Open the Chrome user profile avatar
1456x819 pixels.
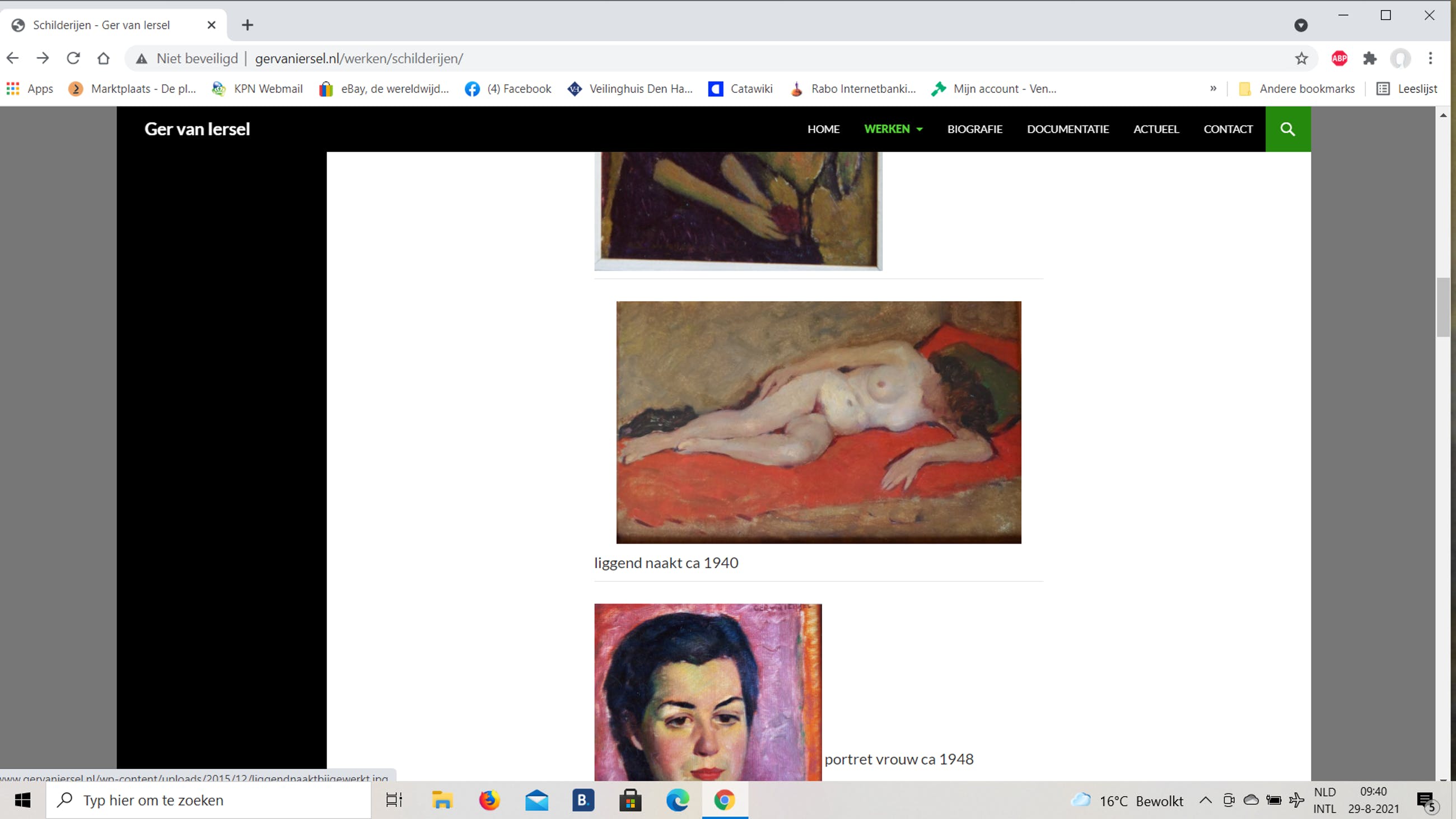pos(1400,58)
